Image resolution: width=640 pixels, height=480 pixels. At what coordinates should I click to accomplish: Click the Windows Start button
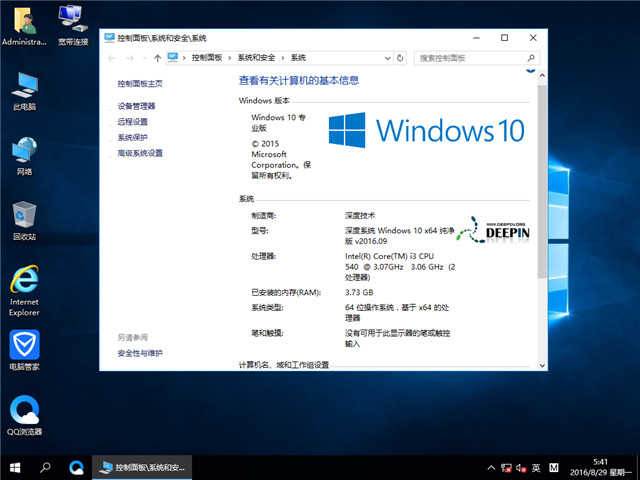tap(15, 467)
